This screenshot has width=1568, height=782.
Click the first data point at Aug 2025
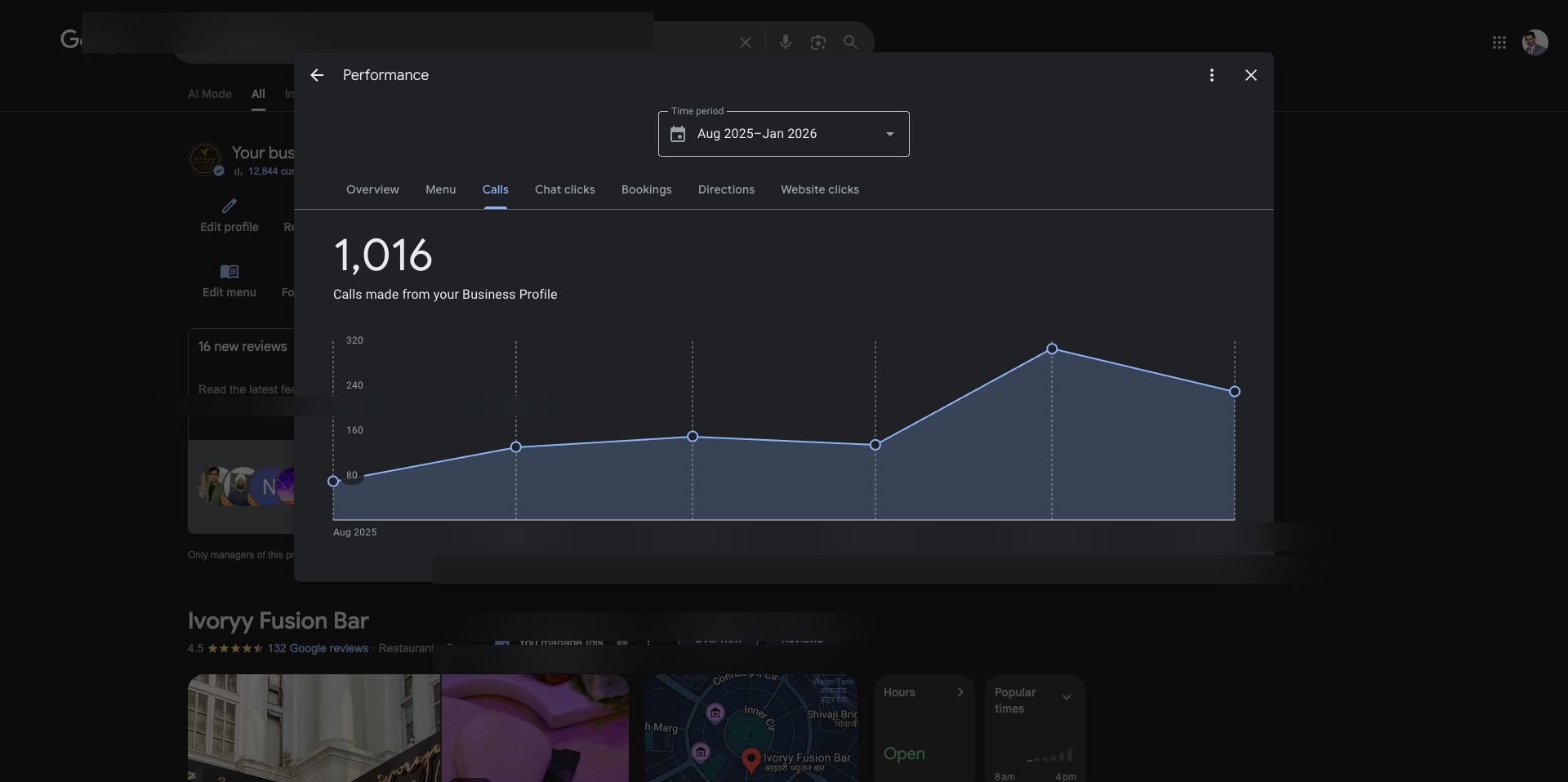point(333,482)
